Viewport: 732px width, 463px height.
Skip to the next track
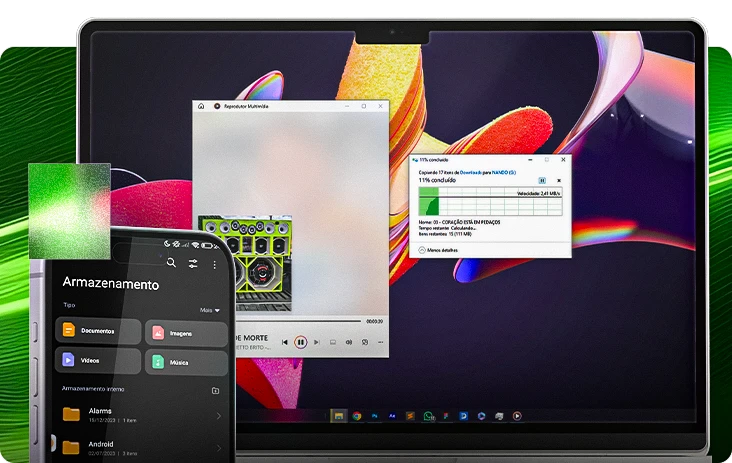(x=317, y=342)
